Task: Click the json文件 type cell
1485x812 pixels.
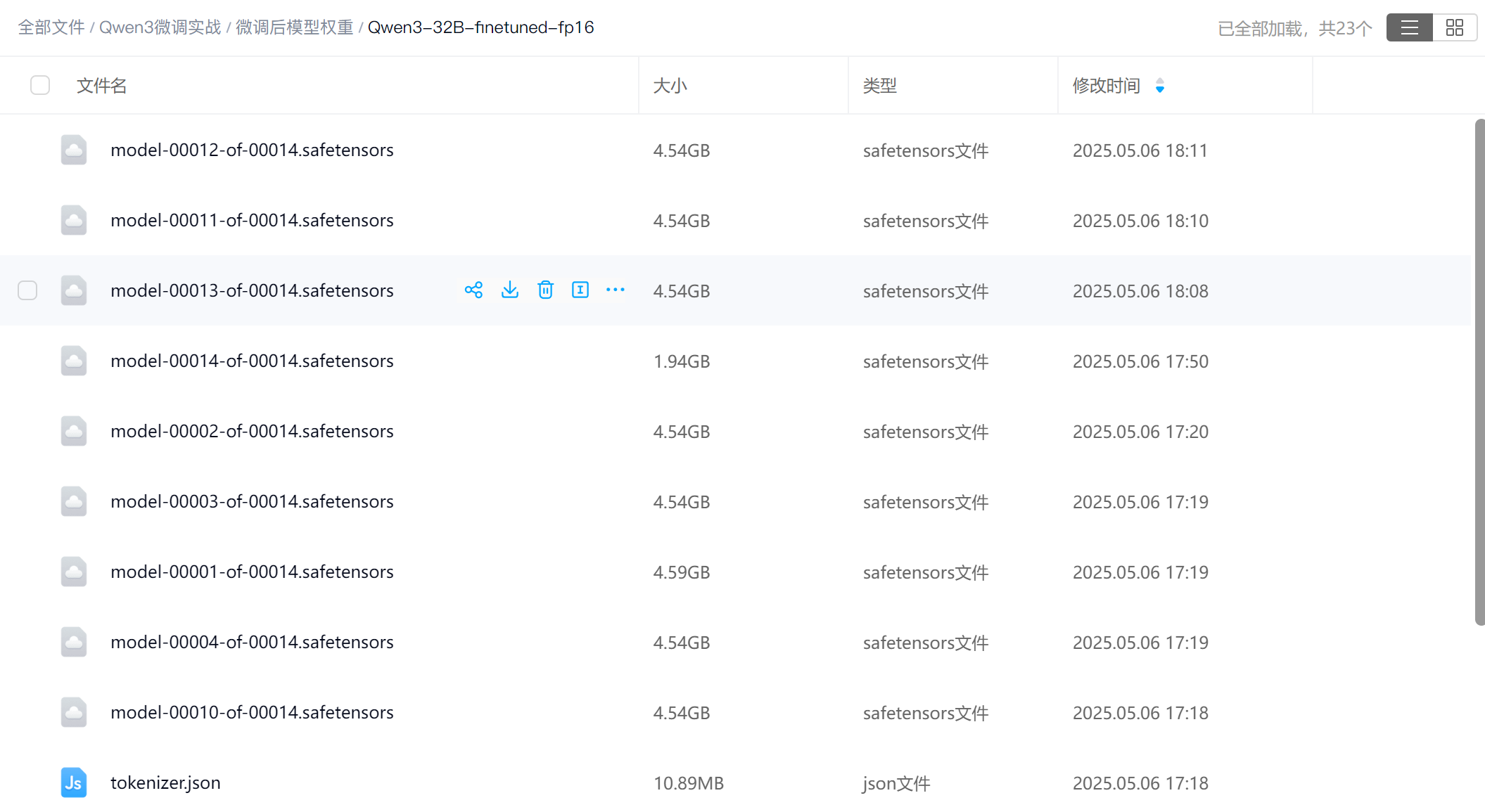Action: (x=897, y=783)
